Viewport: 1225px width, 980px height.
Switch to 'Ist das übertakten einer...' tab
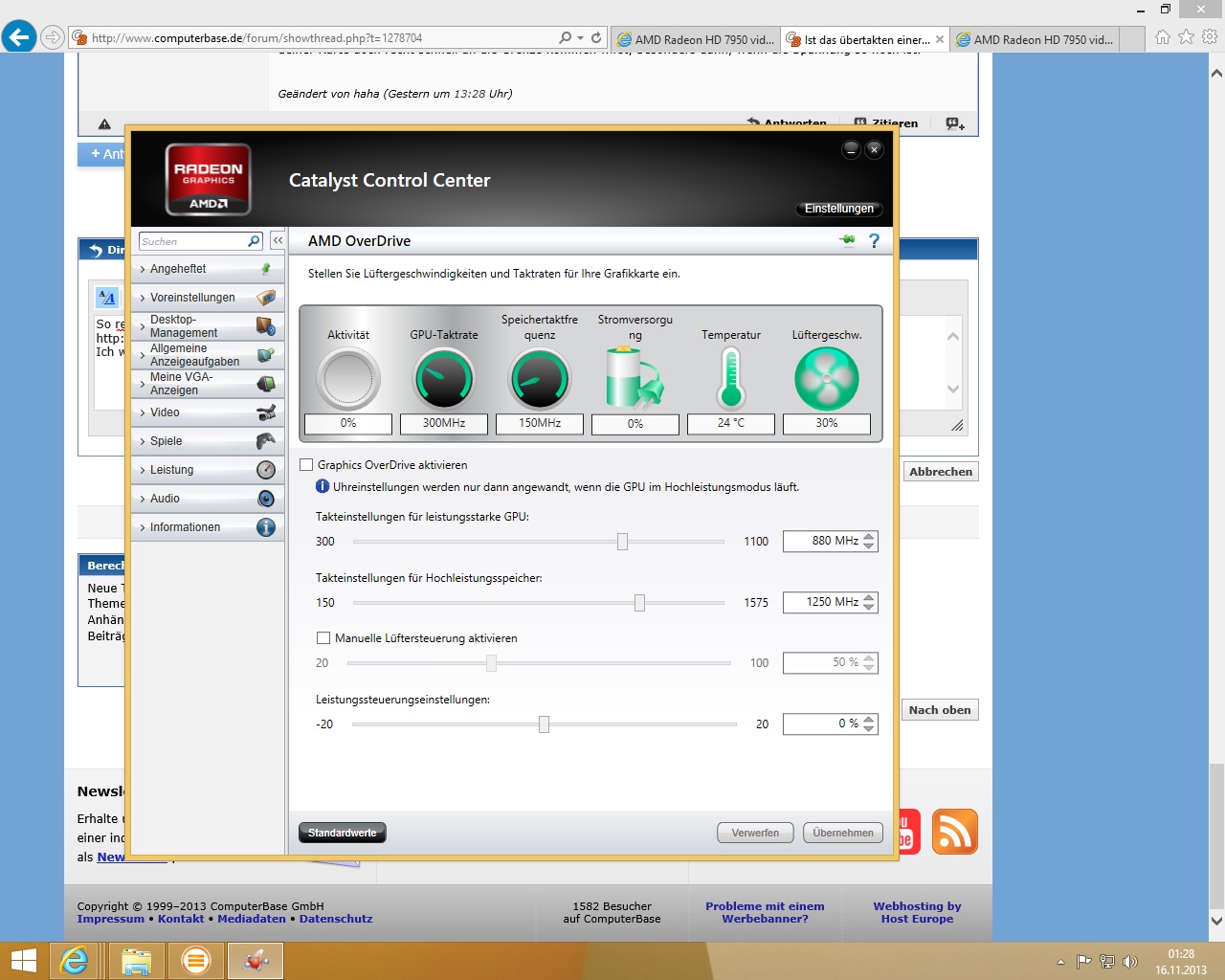(865, 39)
